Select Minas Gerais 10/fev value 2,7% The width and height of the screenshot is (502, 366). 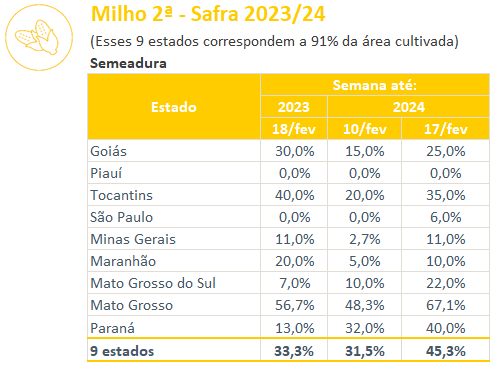365,239
